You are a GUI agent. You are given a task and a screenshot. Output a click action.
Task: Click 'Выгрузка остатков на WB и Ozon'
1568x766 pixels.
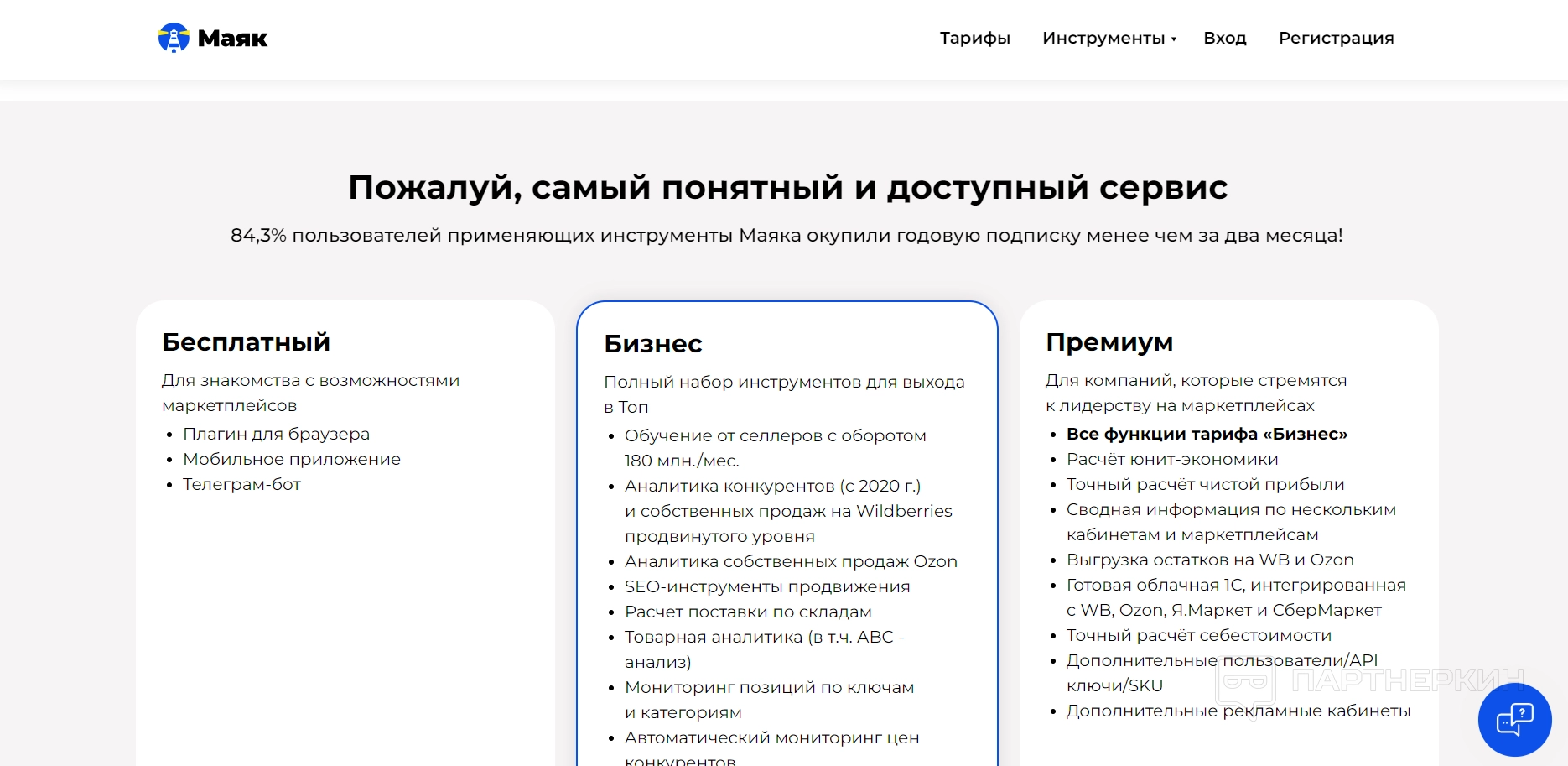tap(1210, 560)
